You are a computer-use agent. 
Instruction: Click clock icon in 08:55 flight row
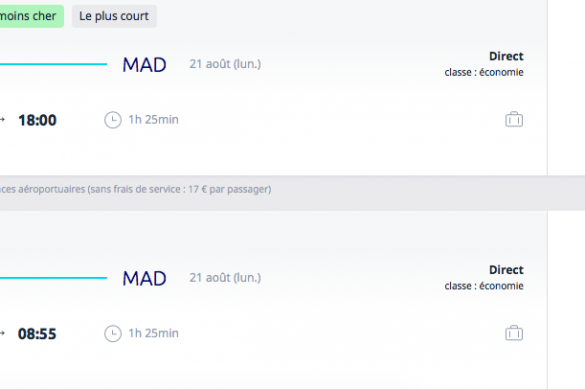tap(113, 334)
